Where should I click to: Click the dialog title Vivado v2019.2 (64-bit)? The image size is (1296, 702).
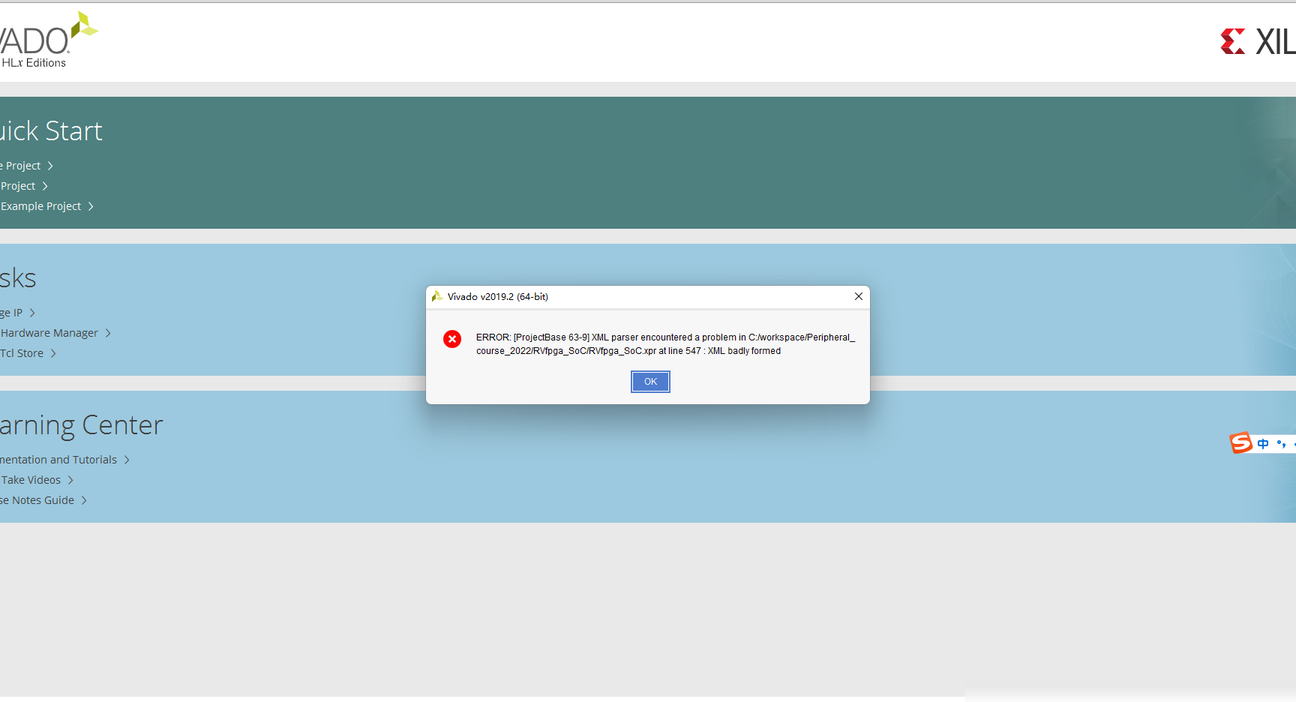498,297
